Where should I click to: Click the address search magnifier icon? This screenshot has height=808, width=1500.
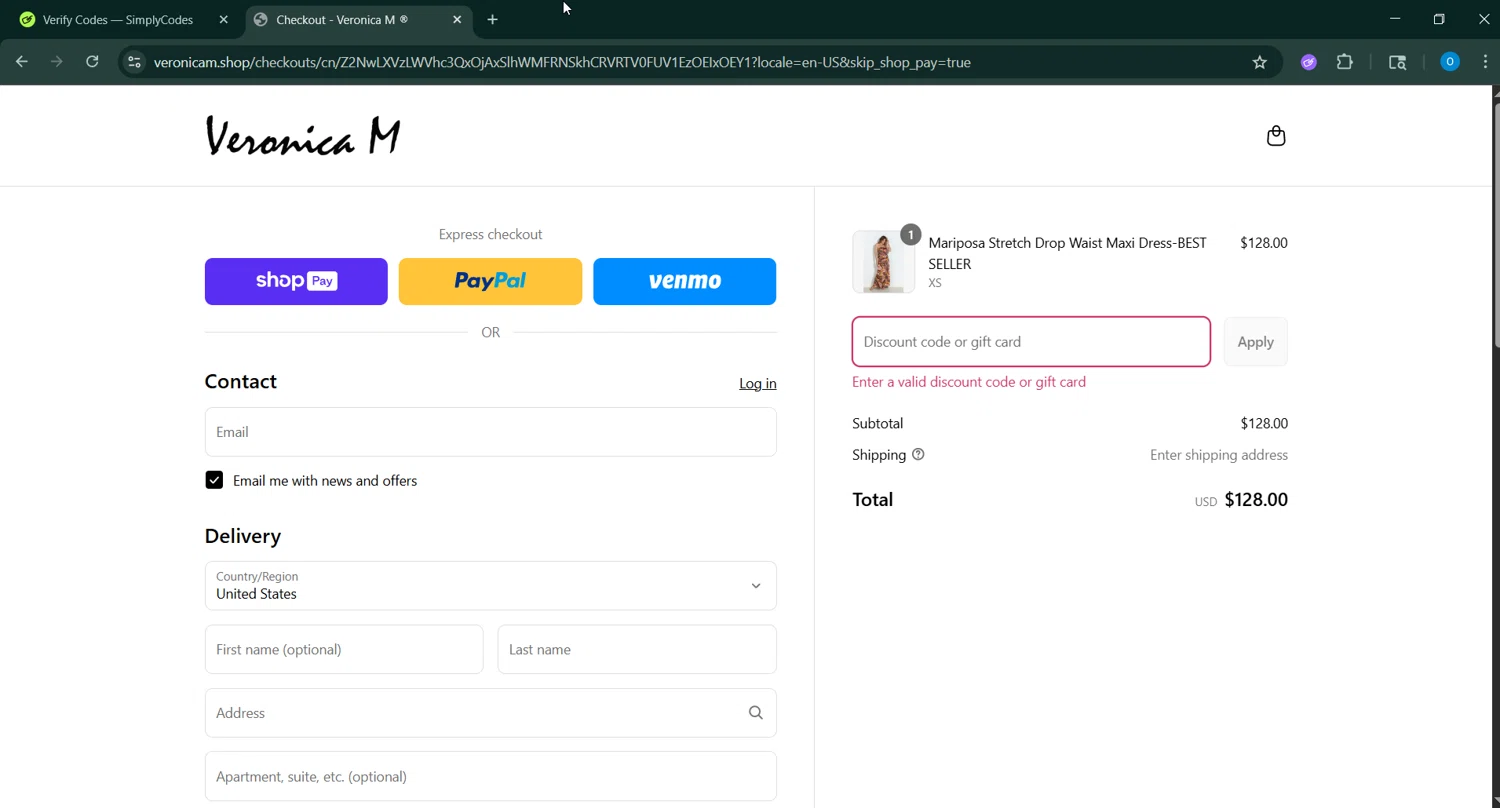click(x=756, y=713)
